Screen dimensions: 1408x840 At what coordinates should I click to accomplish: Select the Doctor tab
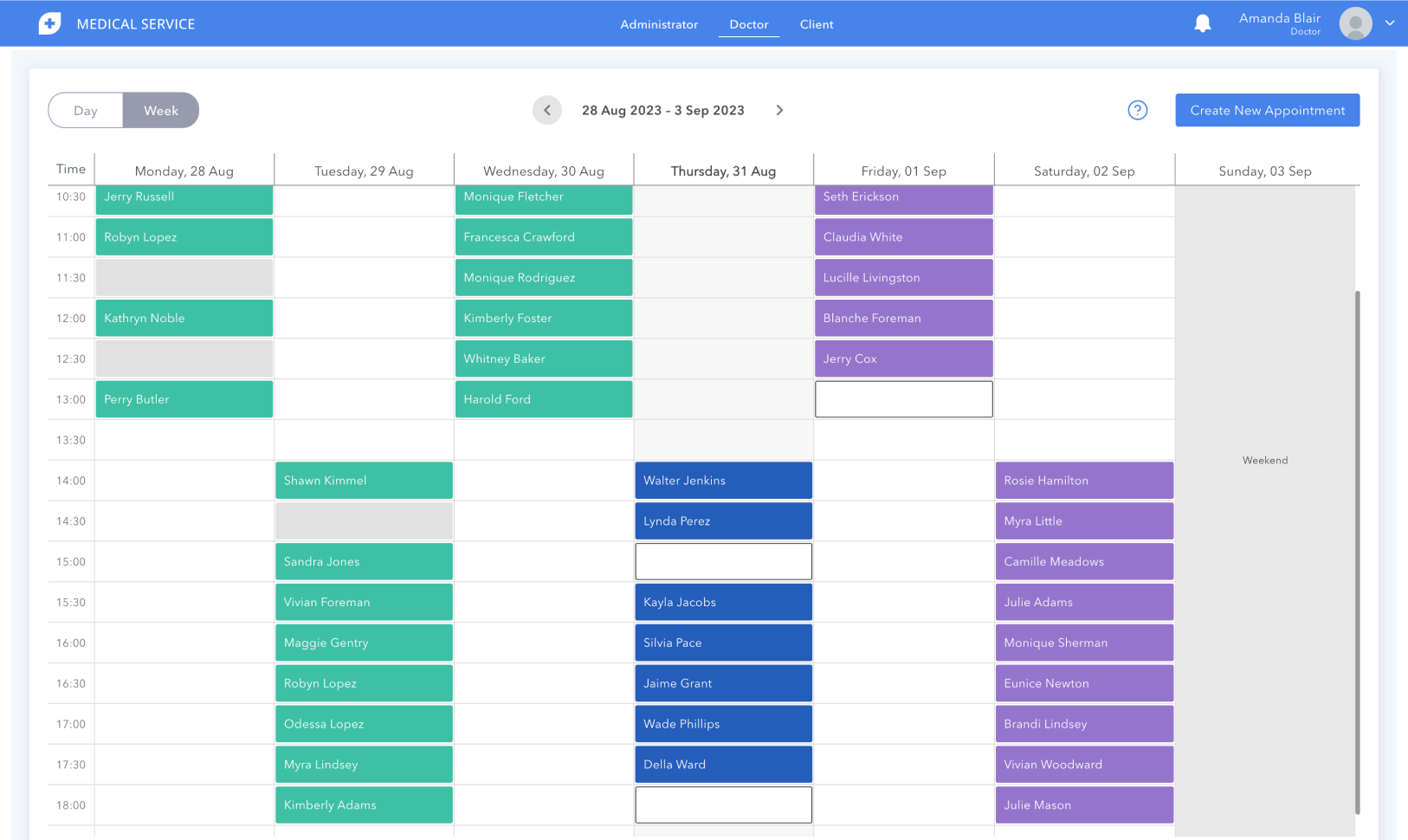tap(748, 24)
